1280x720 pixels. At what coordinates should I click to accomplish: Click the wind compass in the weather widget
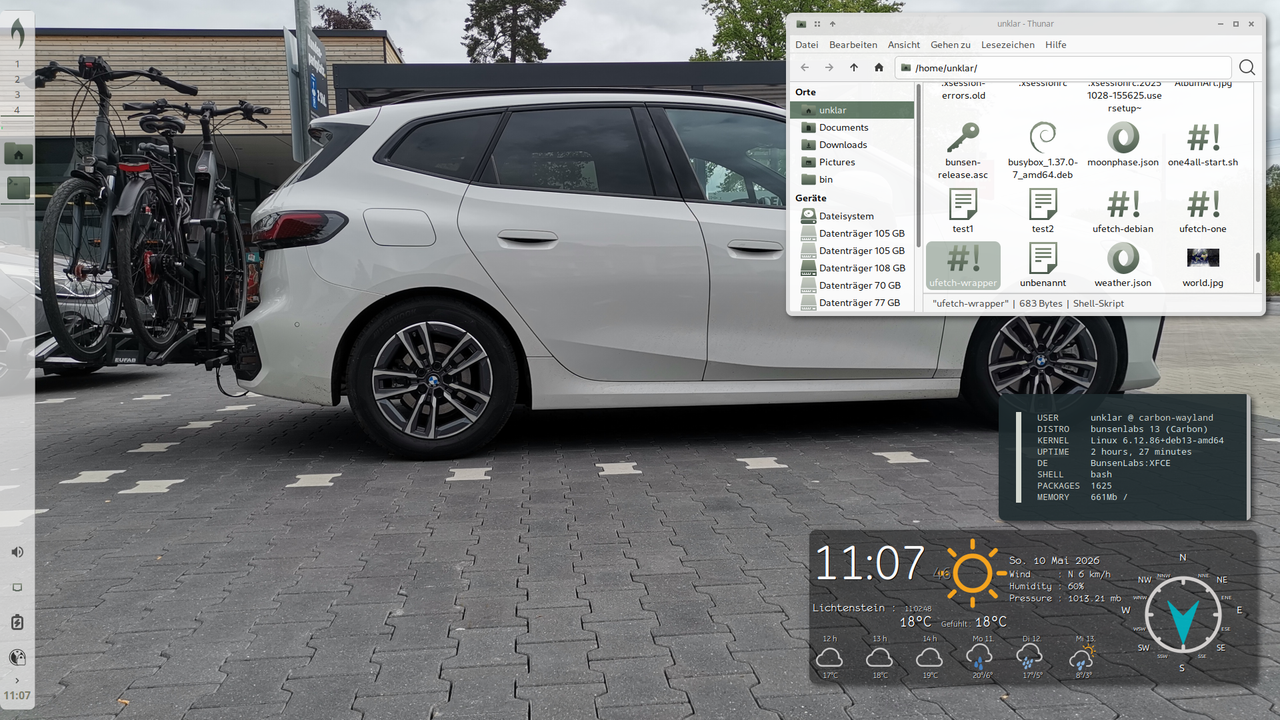tap(1183, 615)
